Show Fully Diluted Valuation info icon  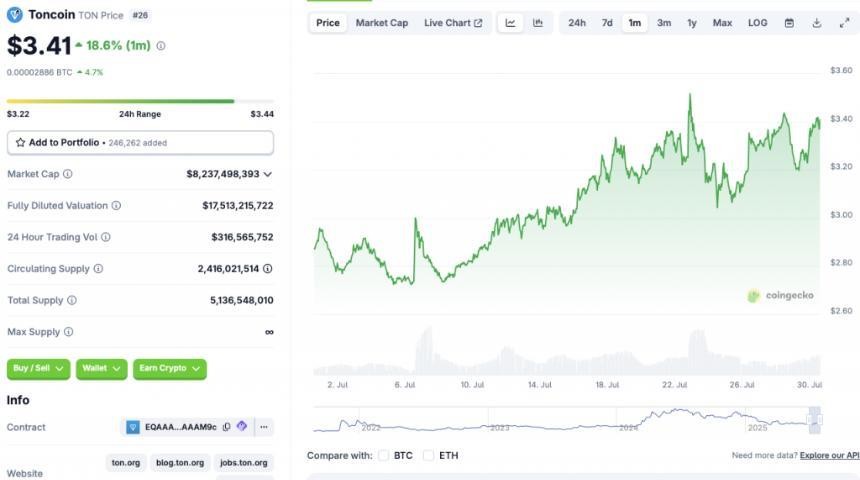click(116, 206)
